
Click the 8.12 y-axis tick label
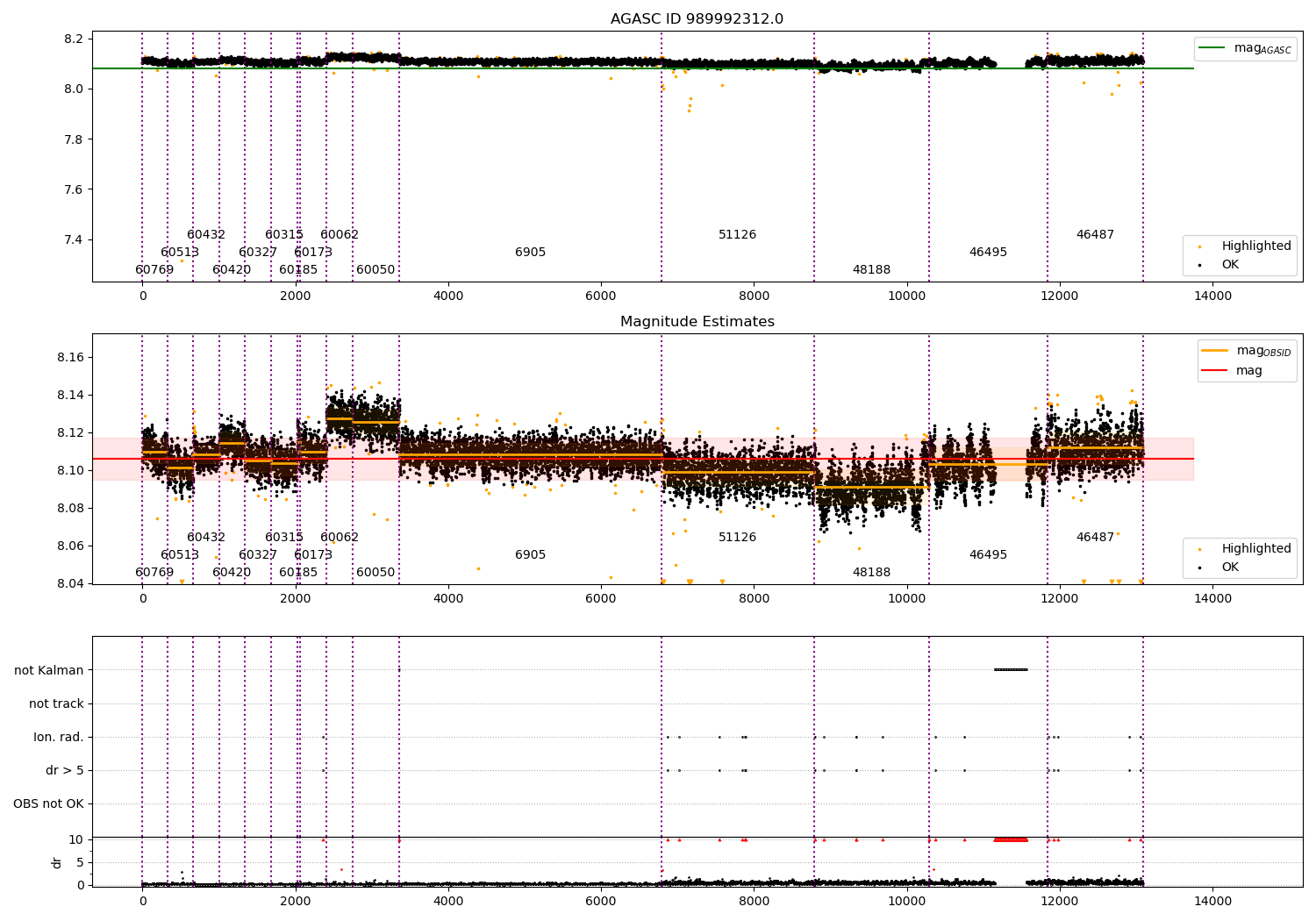click(70, 432)
